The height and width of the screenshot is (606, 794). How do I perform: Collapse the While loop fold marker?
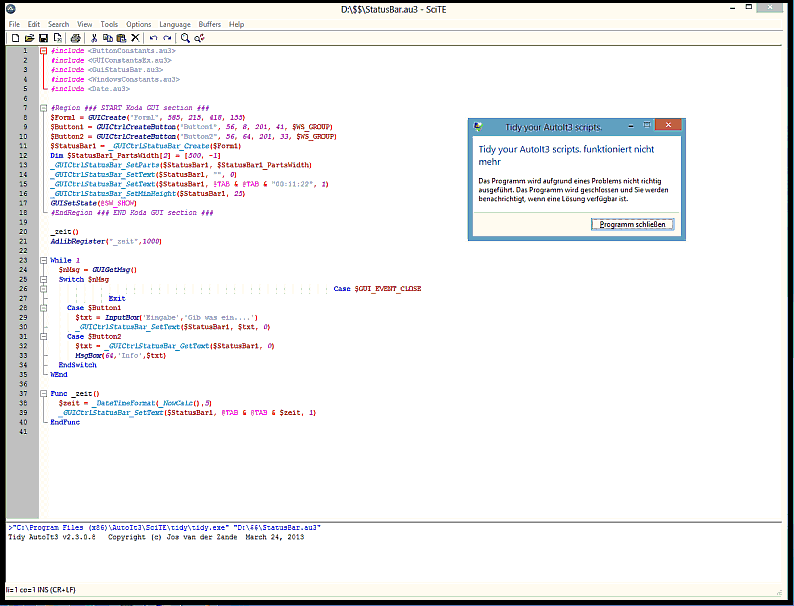(43, 260)
